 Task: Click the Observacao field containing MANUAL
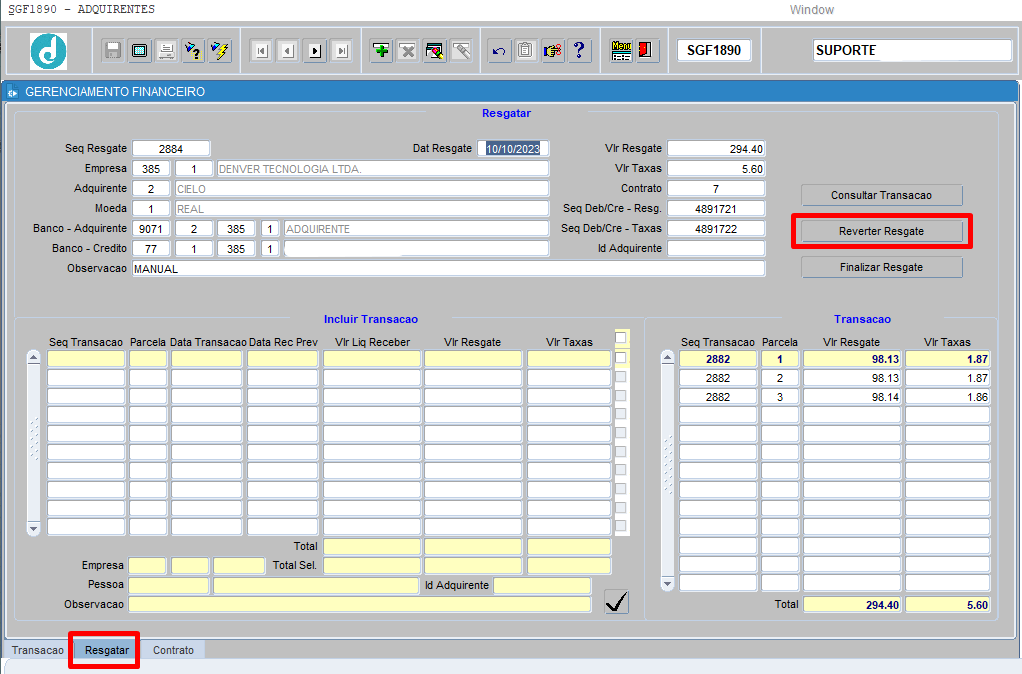[x=448, y=269]
